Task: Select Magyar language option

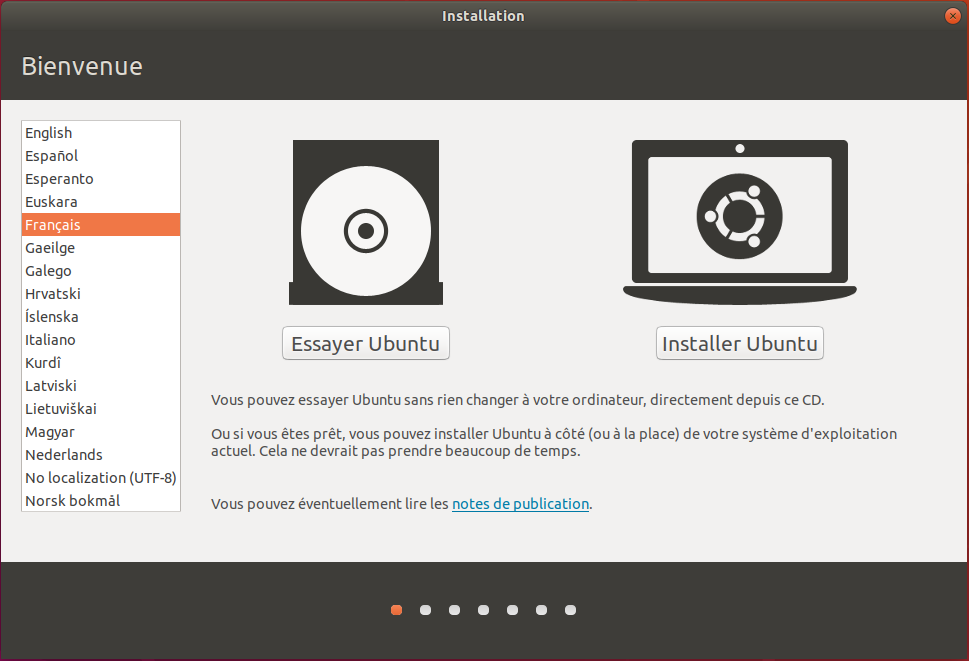Action: point(50,432)
